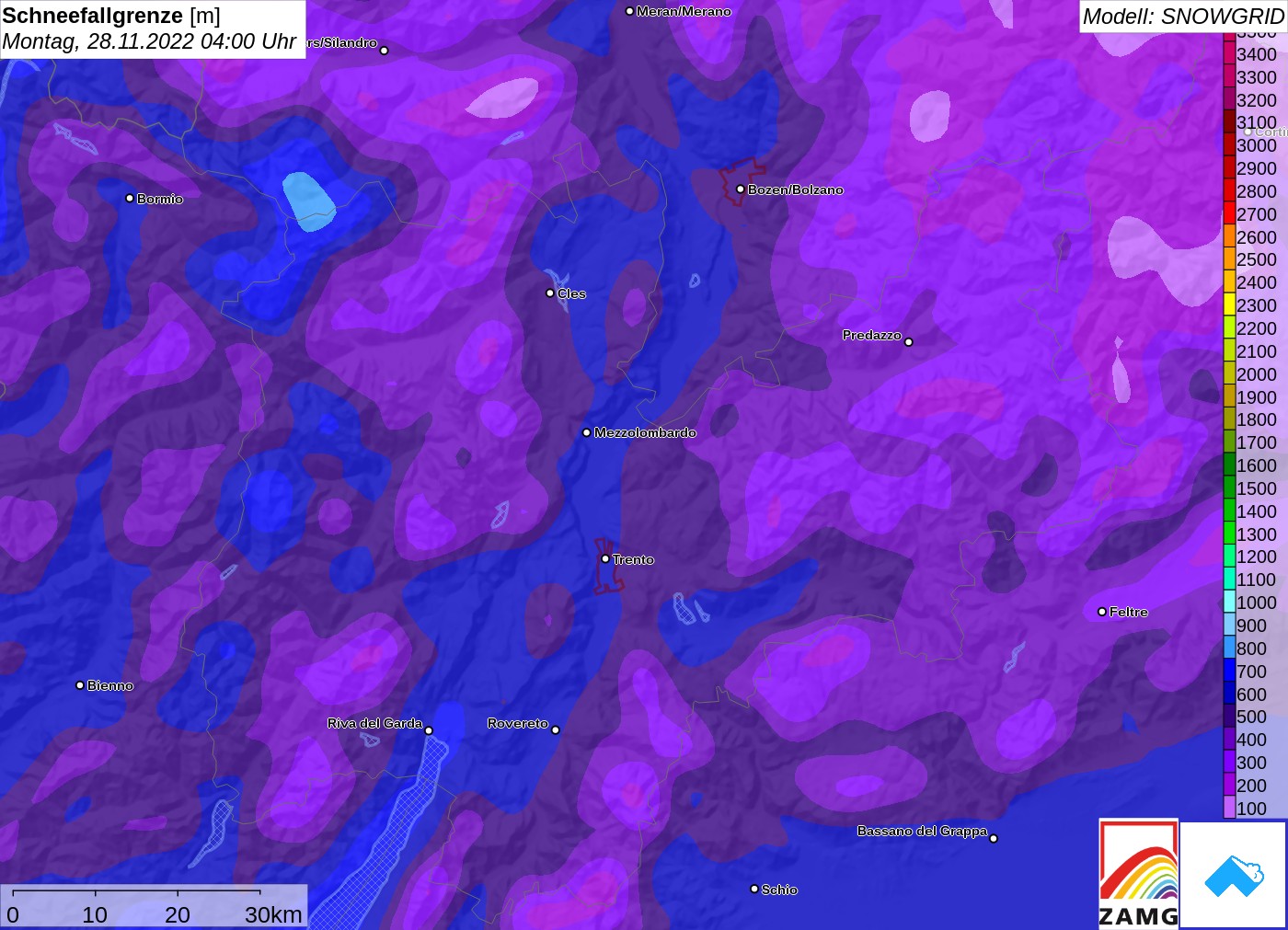Pick the 600 m legend color
Viewport: 1288px width, 930px height.
click(x=1229, y=695)
